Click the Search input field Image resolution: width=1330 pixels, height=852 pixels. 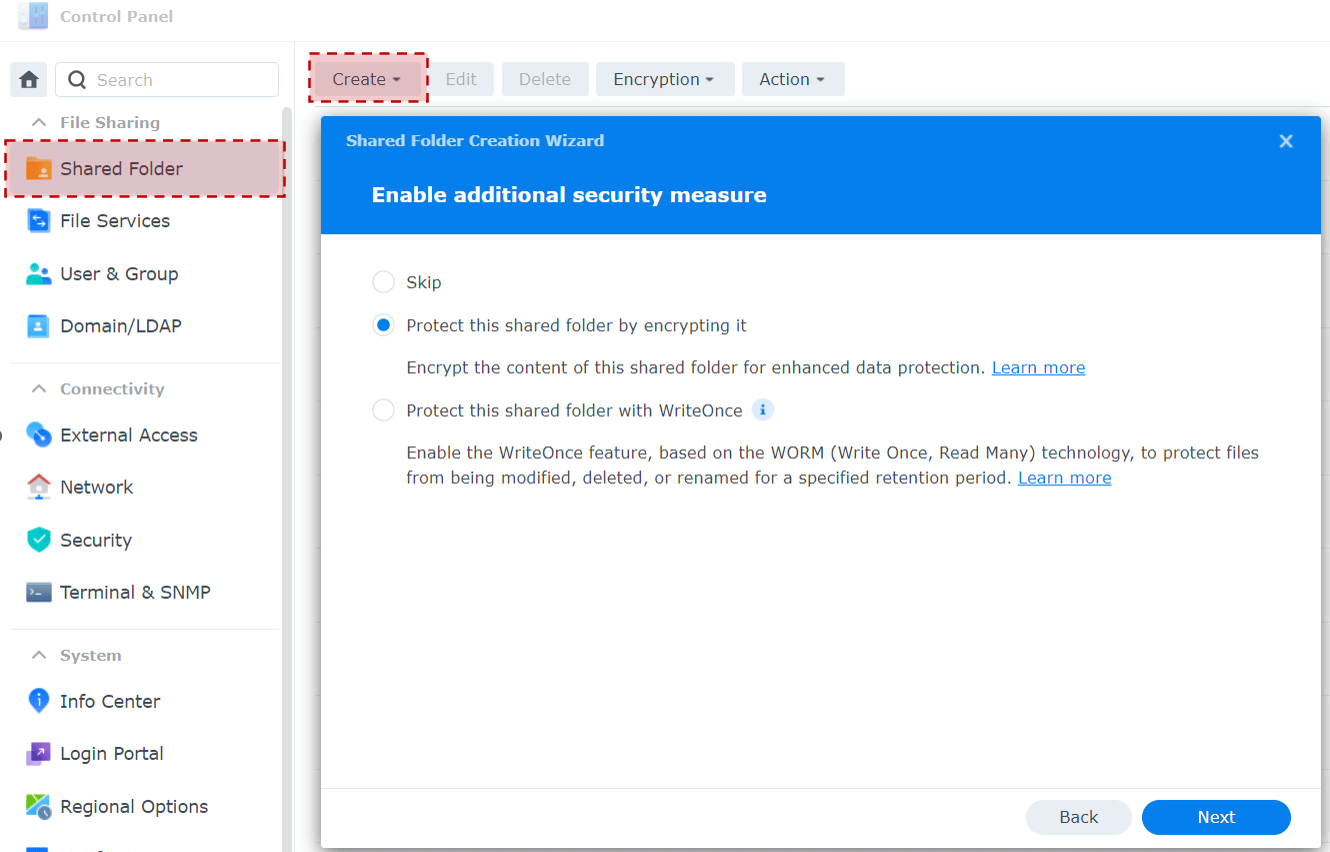[x=167, y=80]
